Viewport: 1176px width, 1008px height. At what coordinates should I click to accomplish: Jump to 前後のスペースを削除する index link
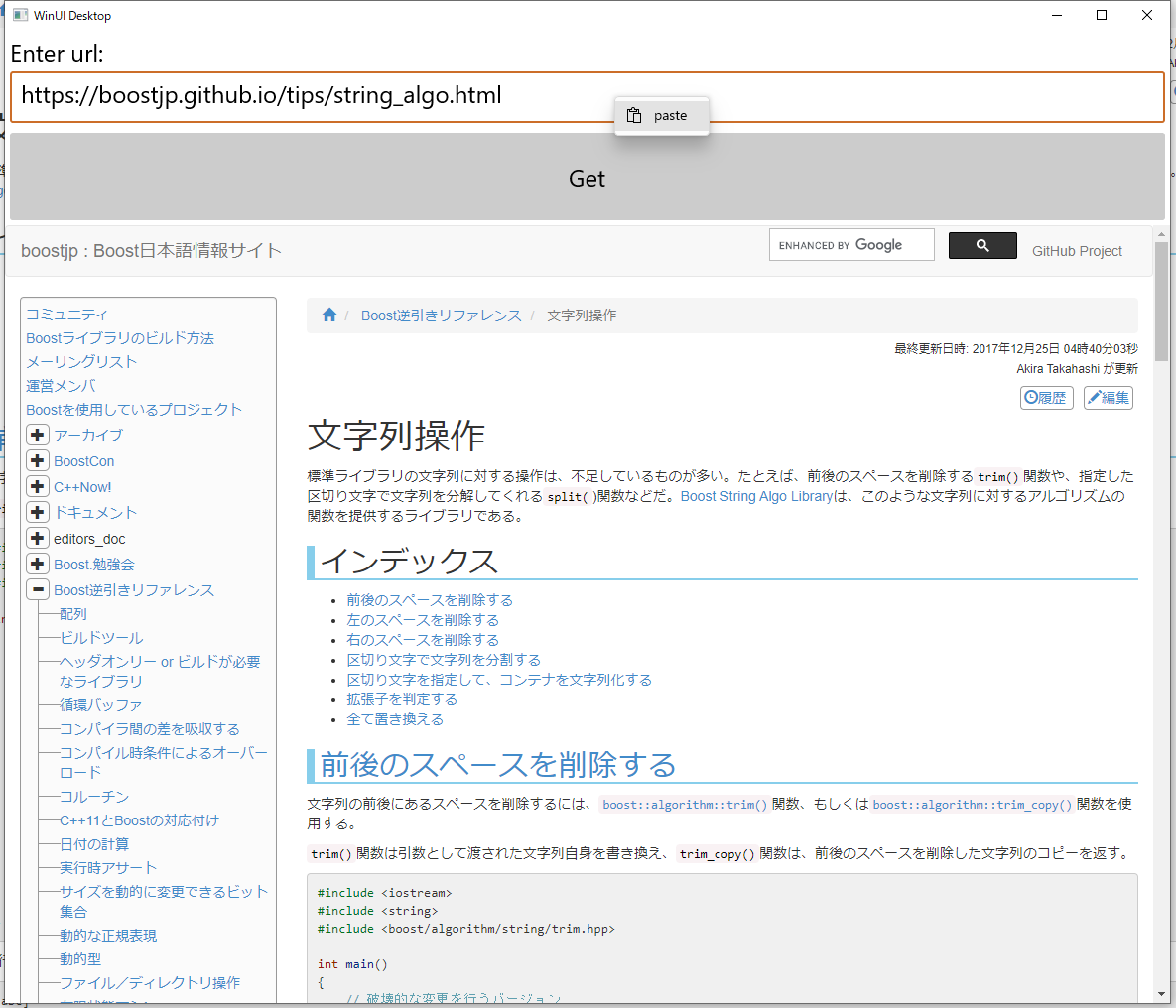coord(430,600)
